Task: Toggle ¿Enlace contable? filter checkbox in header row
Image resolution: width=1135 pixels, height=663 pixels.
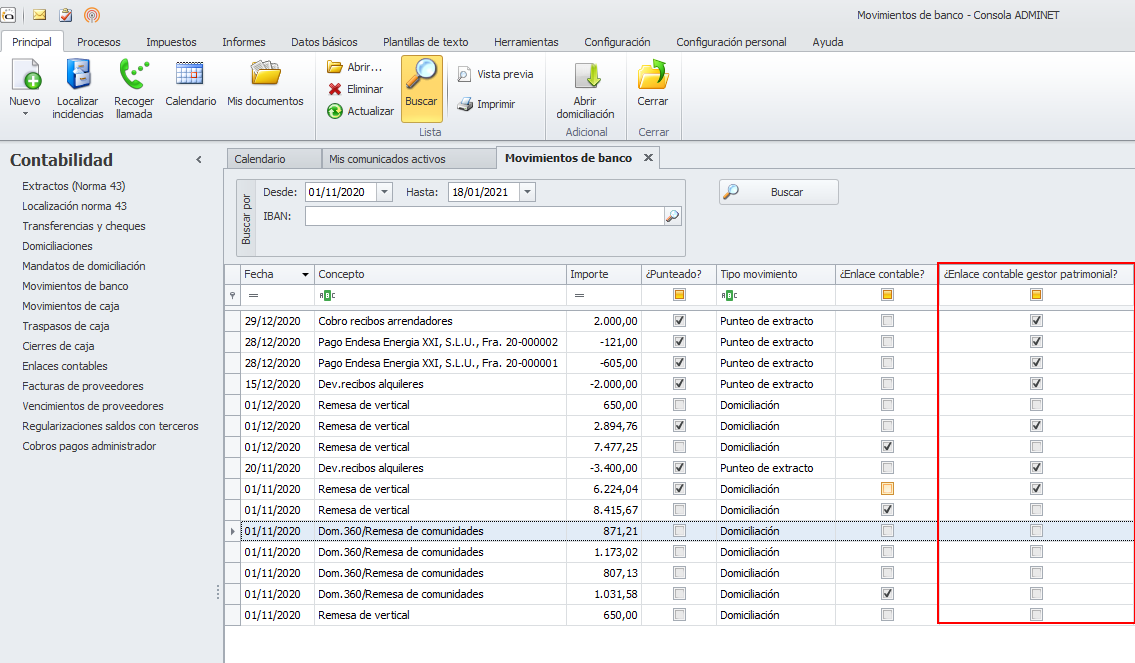Action: pos(887,295)
